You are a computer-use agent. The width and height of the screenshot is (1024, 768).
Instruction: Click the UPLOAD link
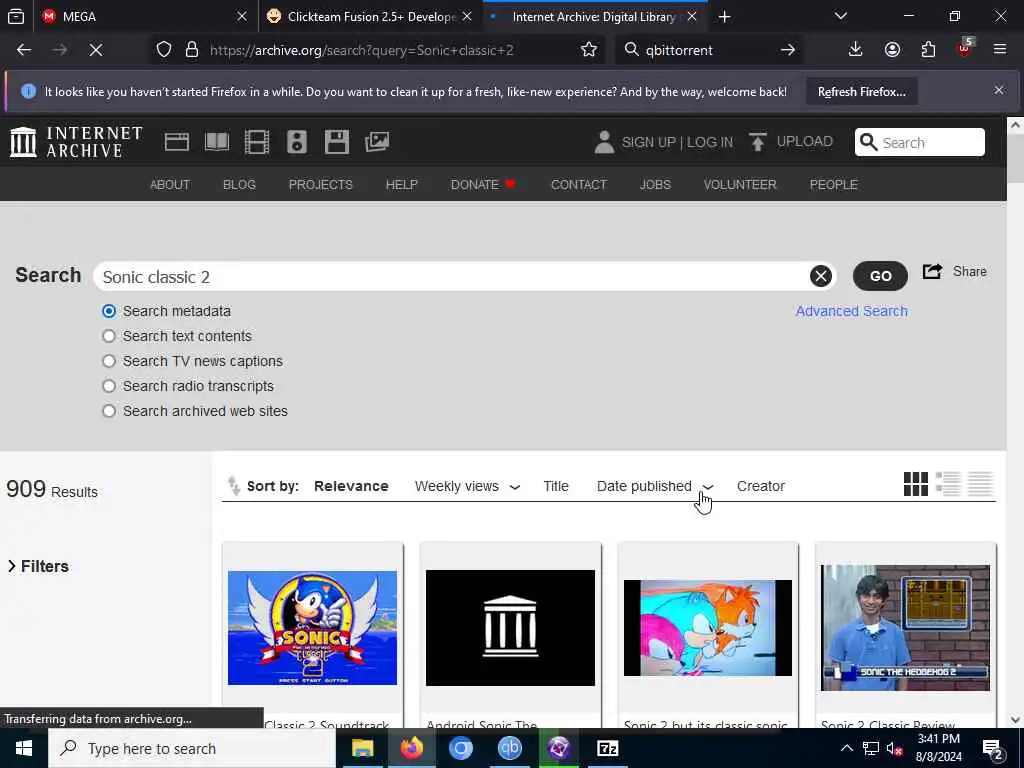pos(805,141)
